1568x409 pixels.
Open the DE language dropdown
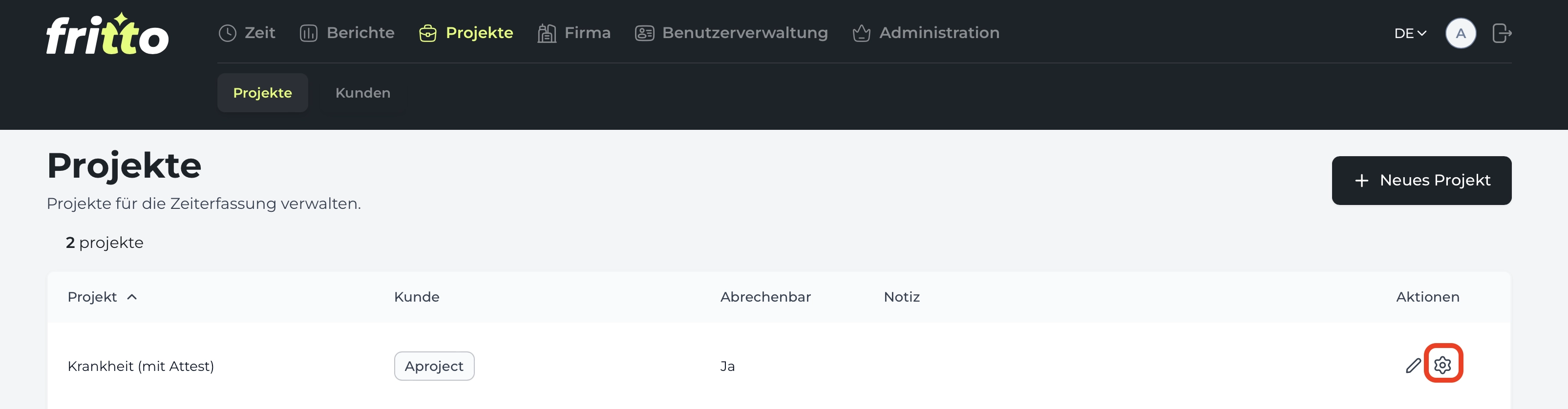(x=1410, y=34)
